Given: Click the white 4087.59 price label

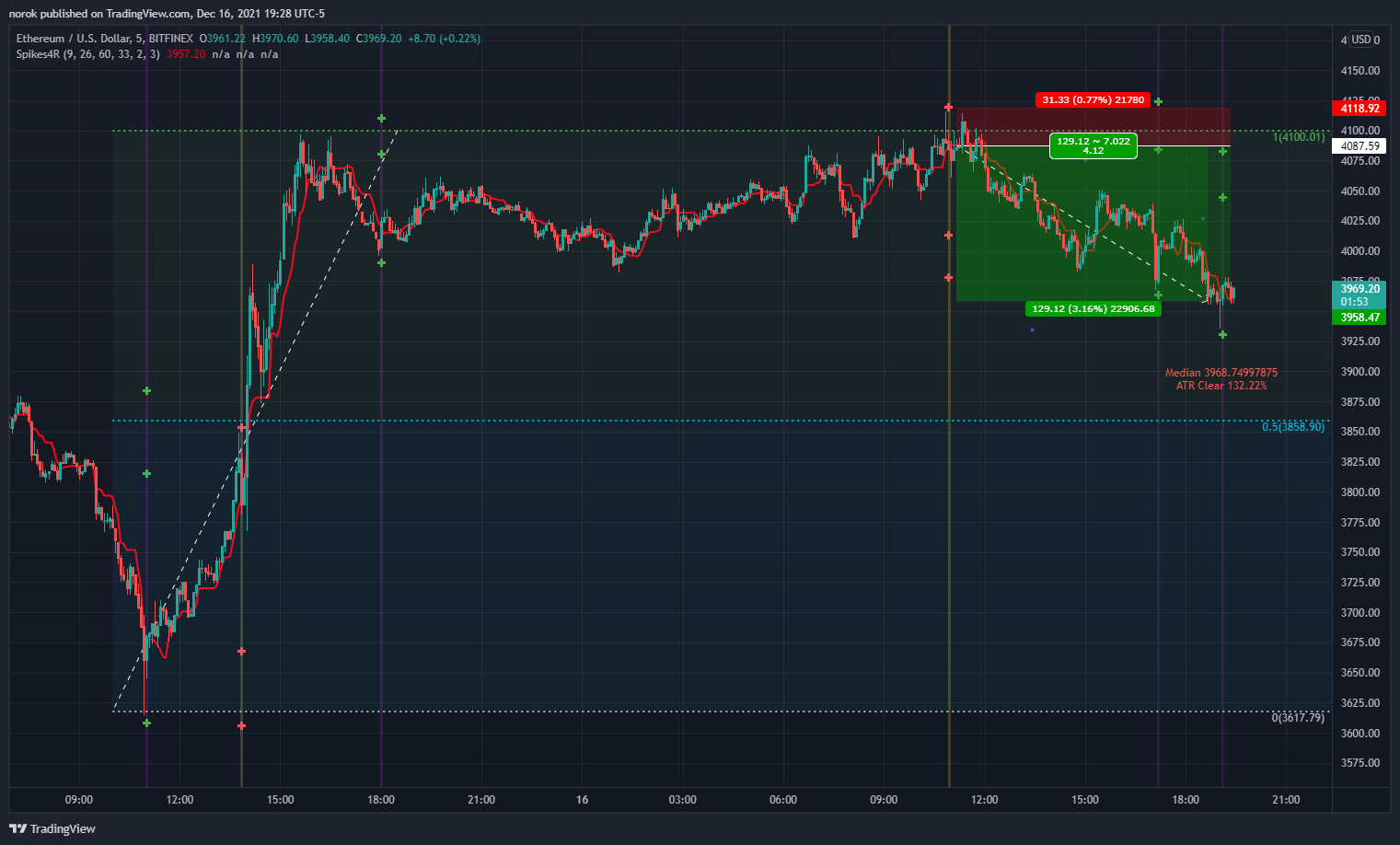Looking at the screenshot, I should click(x=1360, y=145).
